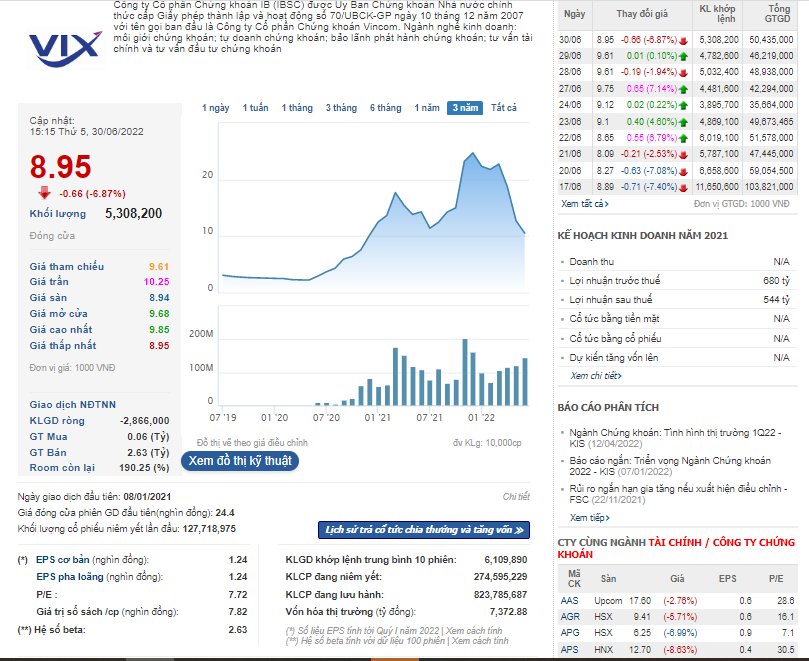Viewport: 809px width, 661px height.
Task: Open 'Ngành Chứng khoán: Tình hình thị trường 1Q22' report
Action: 675,438
